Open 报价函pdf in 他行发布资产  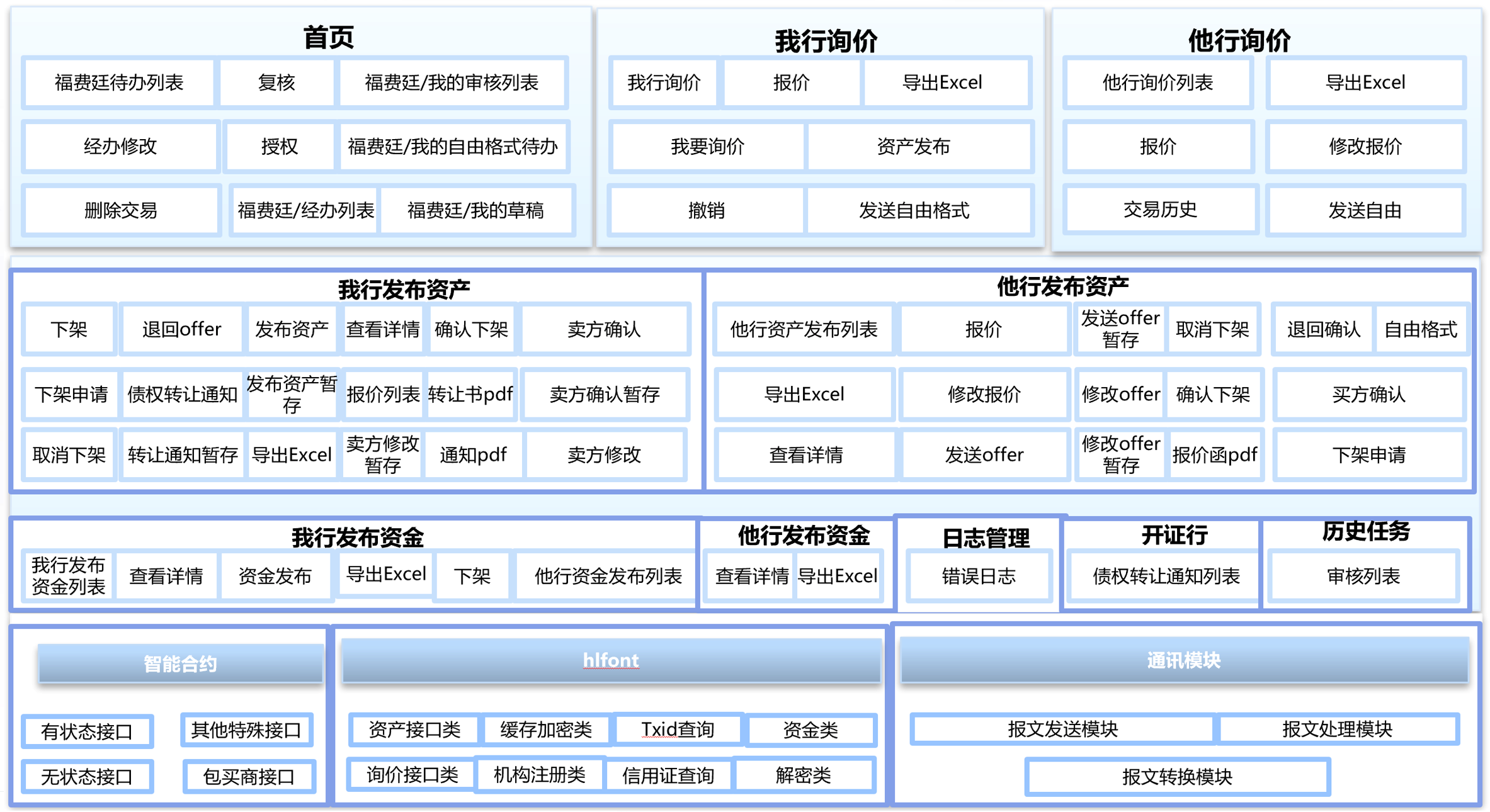click(1214, 455)
